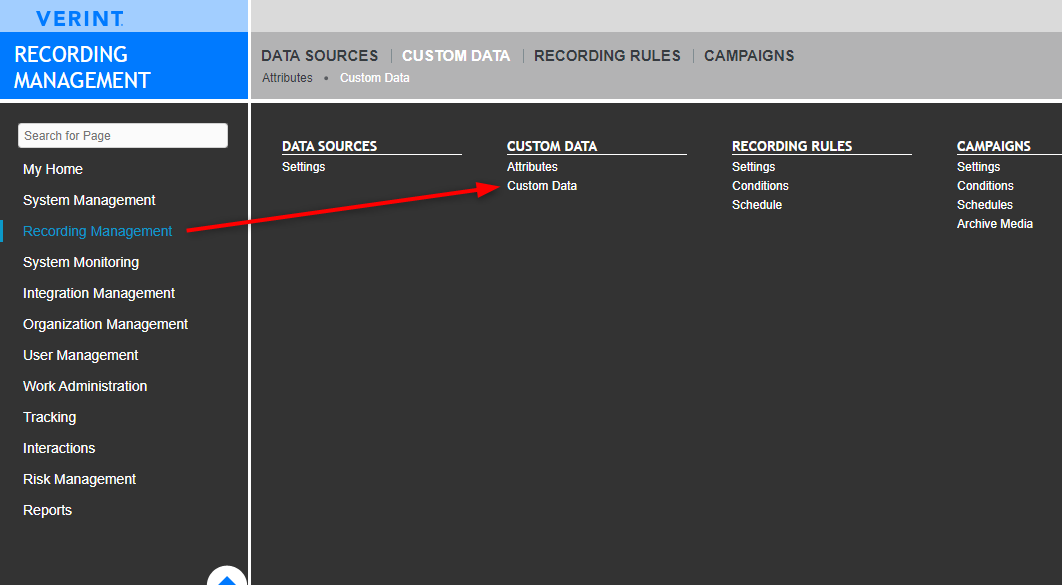Select System Management in sidebar
The width and height of the screenshot is (1062, 585).
click(x=89, y=201)
